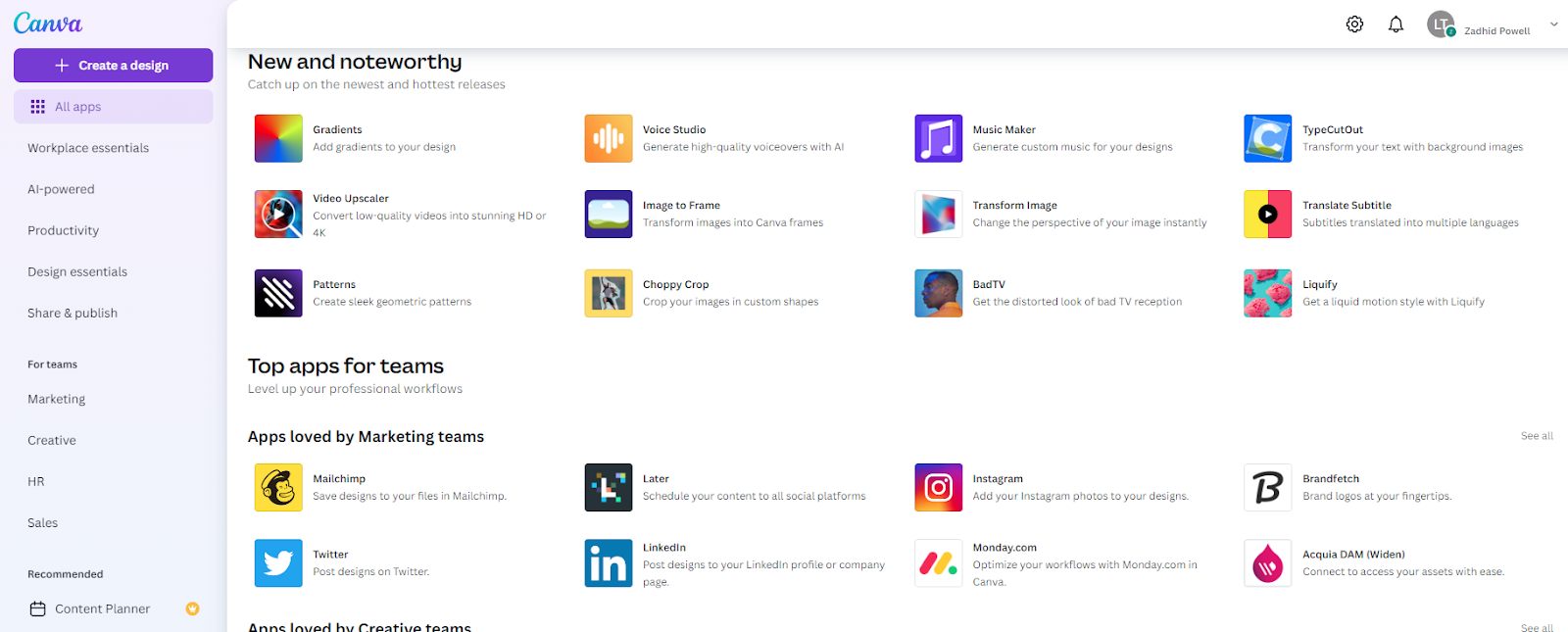Select the Image to Frame app icon
This screenshot has height=632, width=1568.
pos(609,215)
